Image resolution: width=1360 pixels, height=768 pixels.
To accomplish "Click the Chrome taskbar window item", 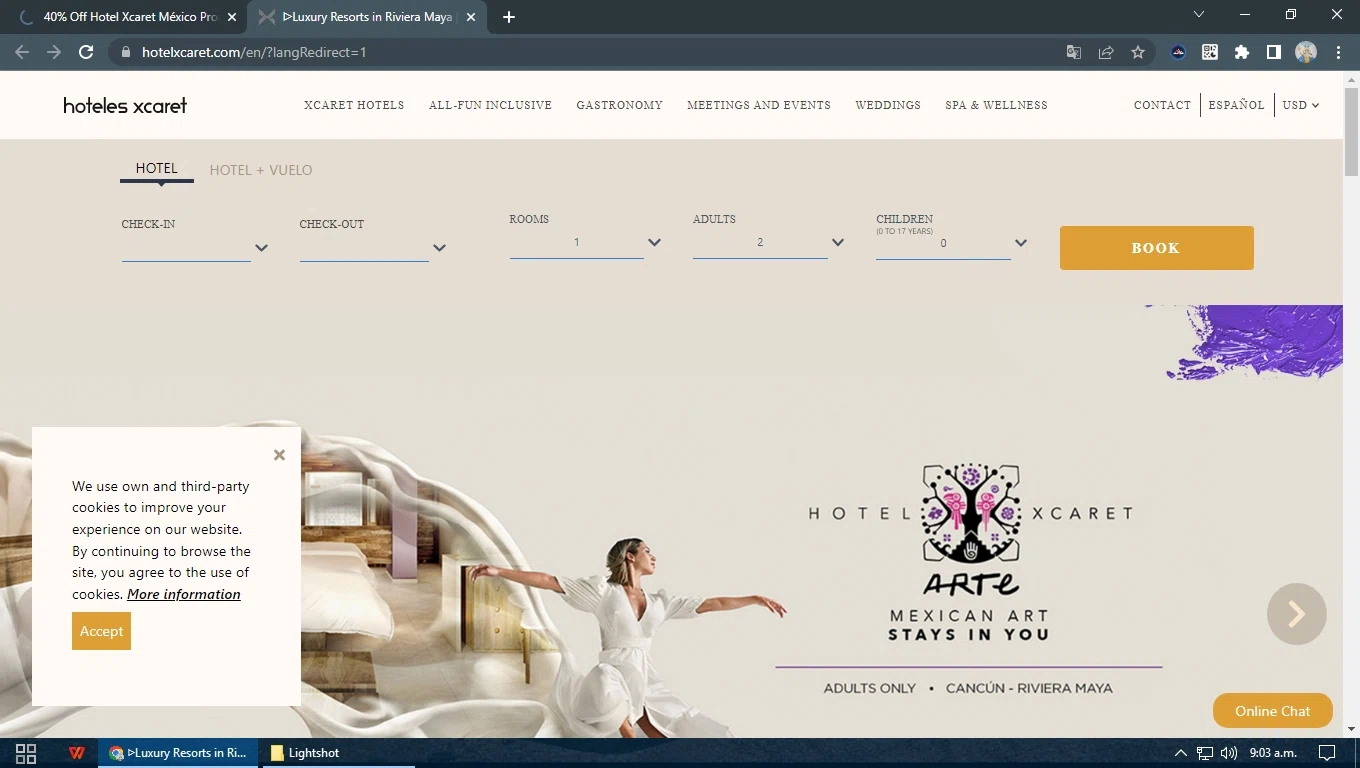I will (178, 753).
